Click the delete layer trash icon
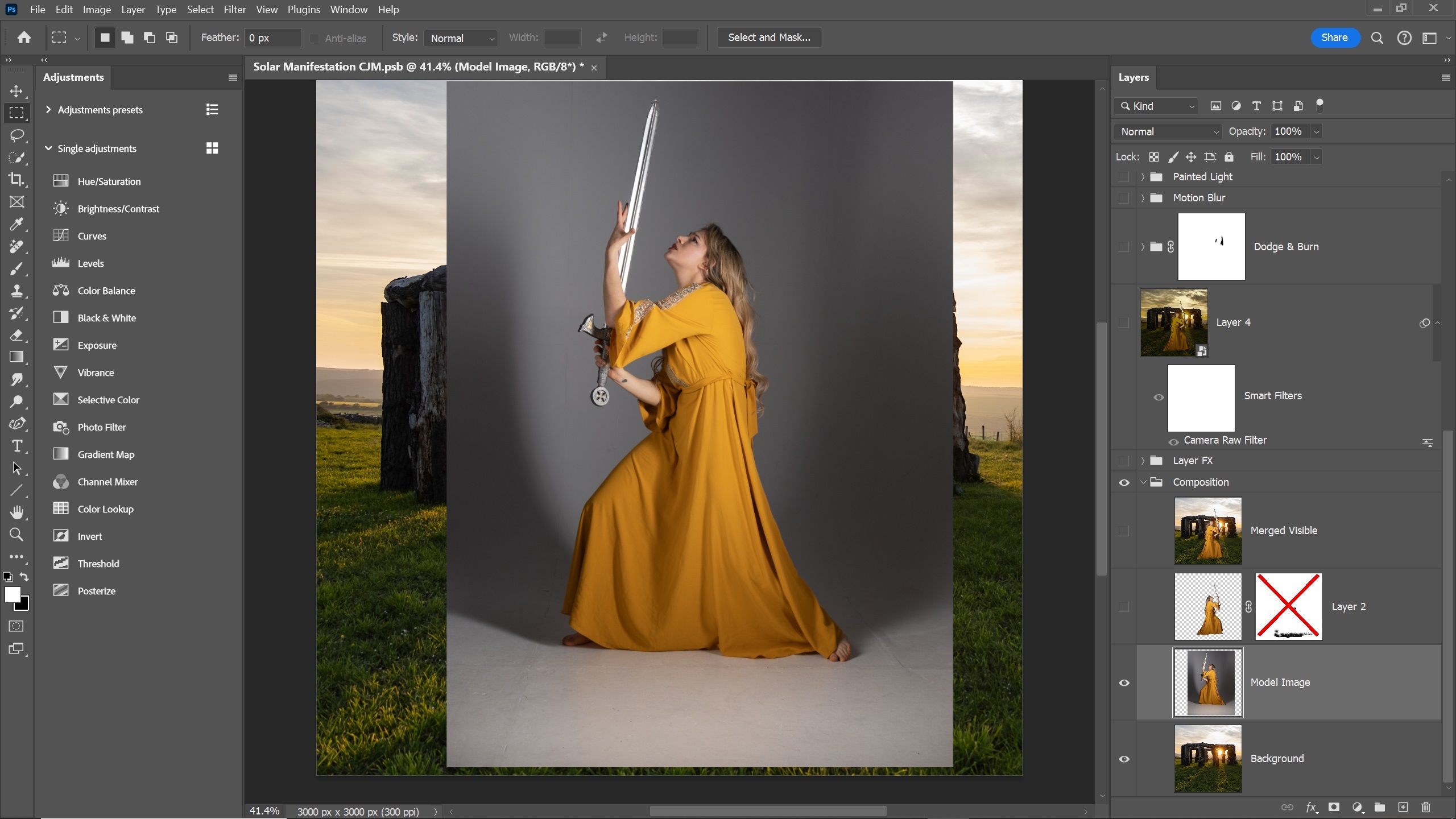 (x=1425, y=807)
